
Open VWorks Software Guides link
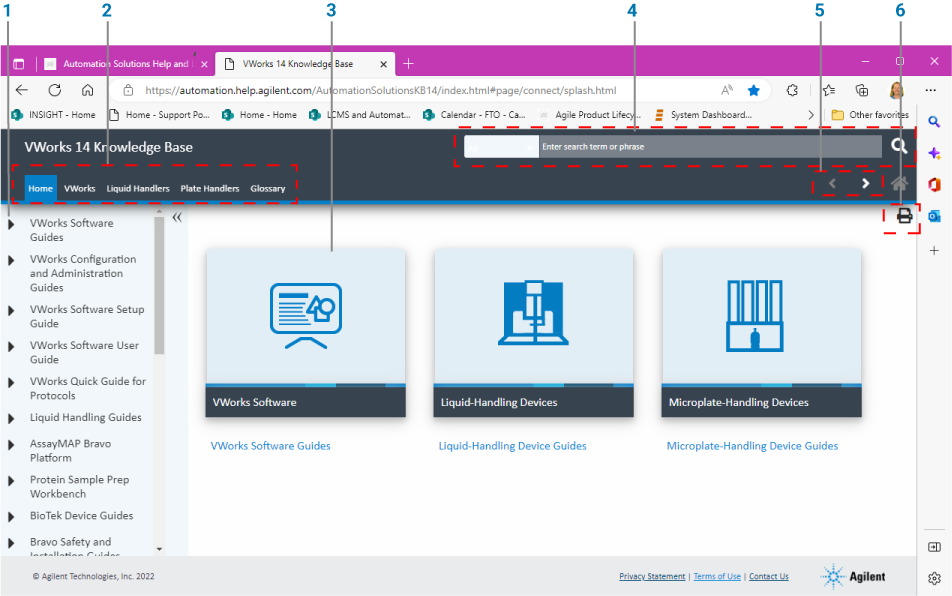(270, 445)
